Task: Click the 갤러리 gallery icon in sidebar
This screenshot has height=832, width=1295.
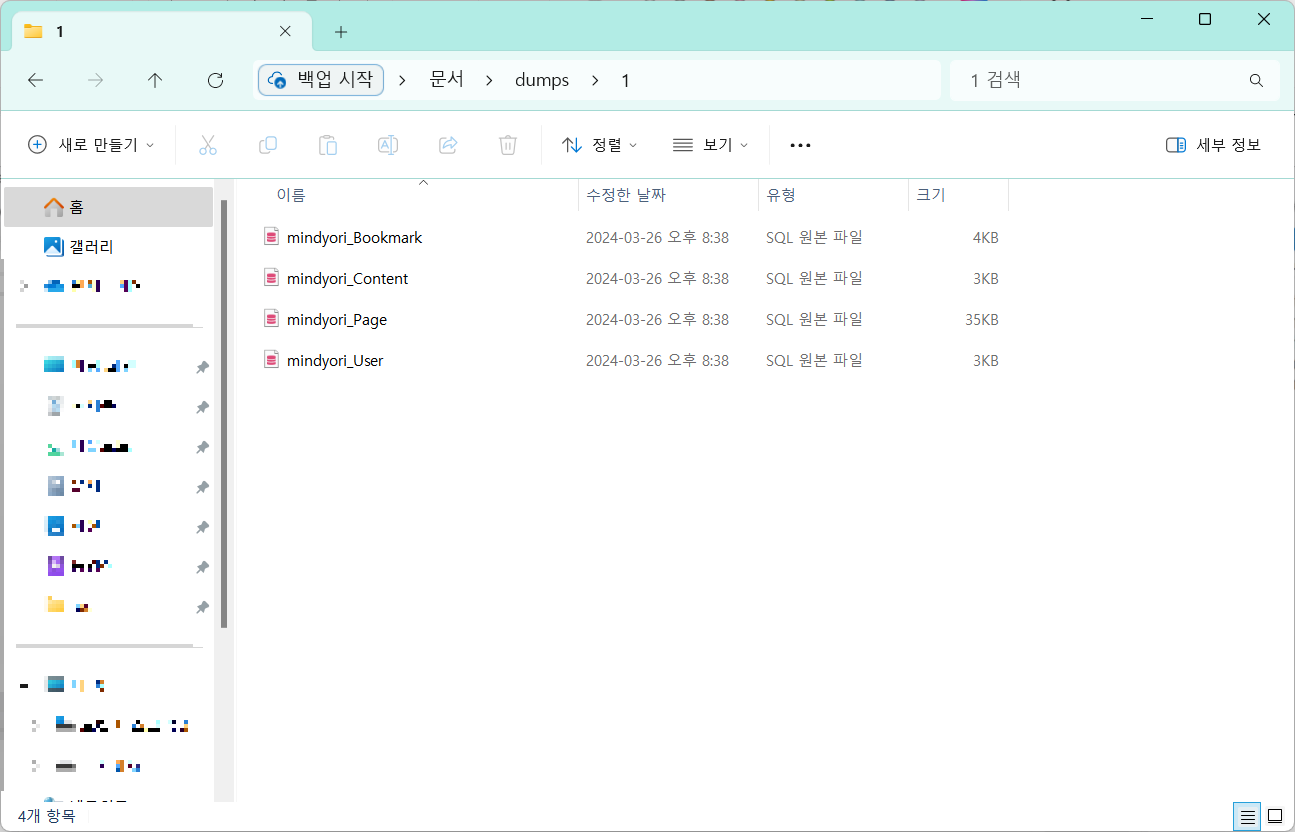Action: tap(54, 246)
